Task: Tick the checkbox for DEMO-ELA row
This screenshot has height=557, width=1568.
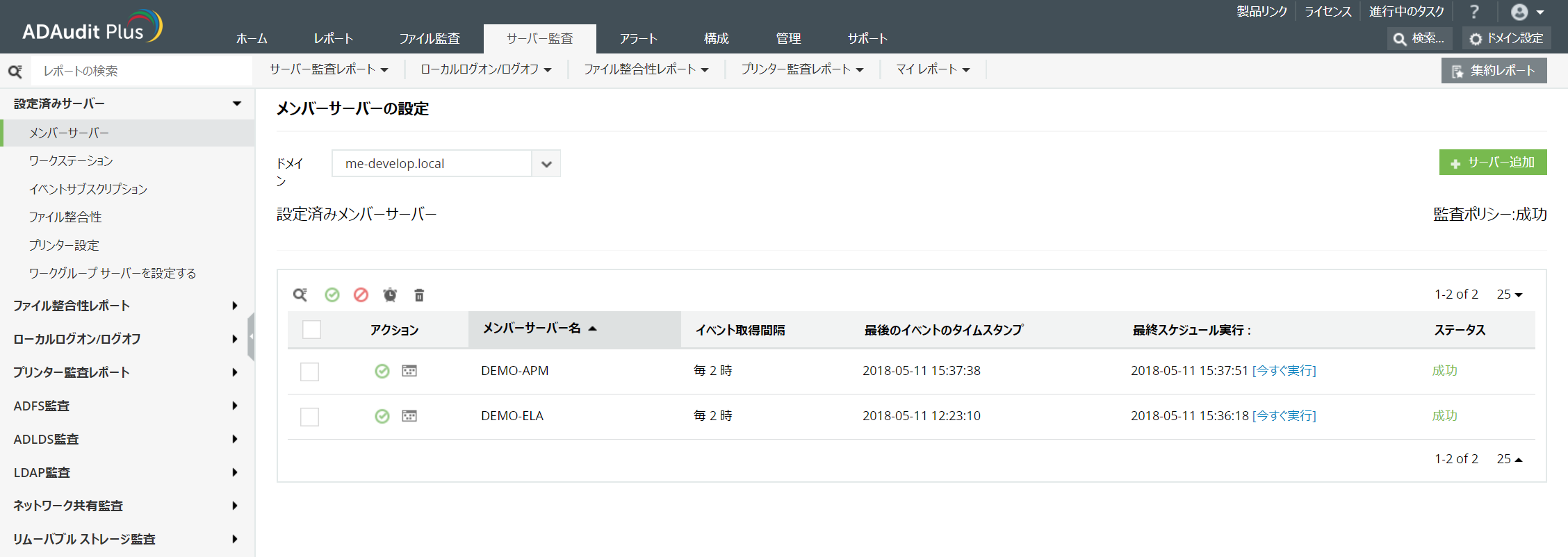Action: (309, 417)
